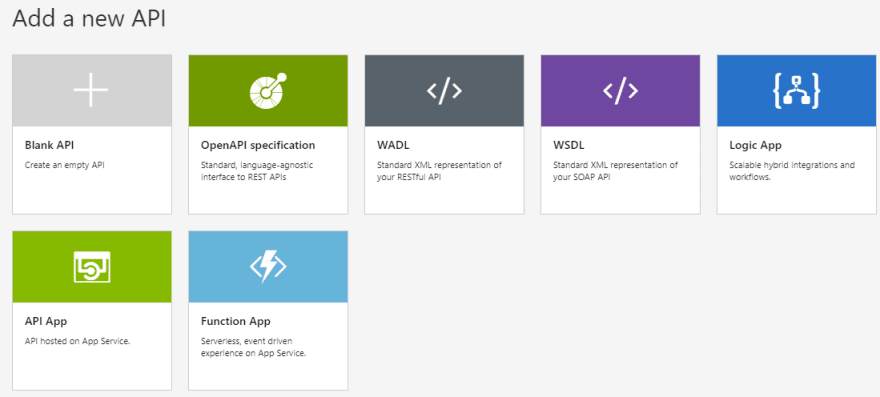This screenshot has height=397, width=880.
Task: Select the Function App title
Action: 236,322
